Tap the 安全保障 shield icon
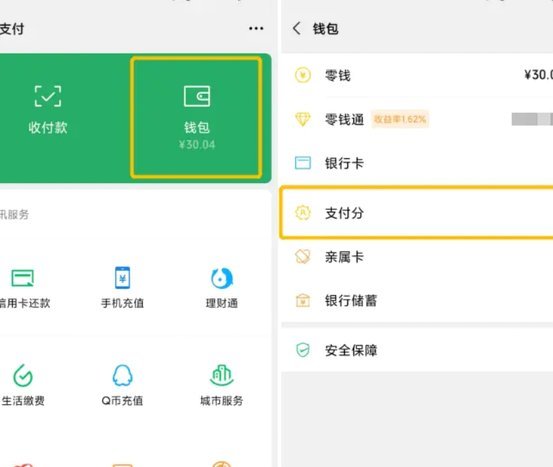553x467 pixels. [x=303, y=350]
